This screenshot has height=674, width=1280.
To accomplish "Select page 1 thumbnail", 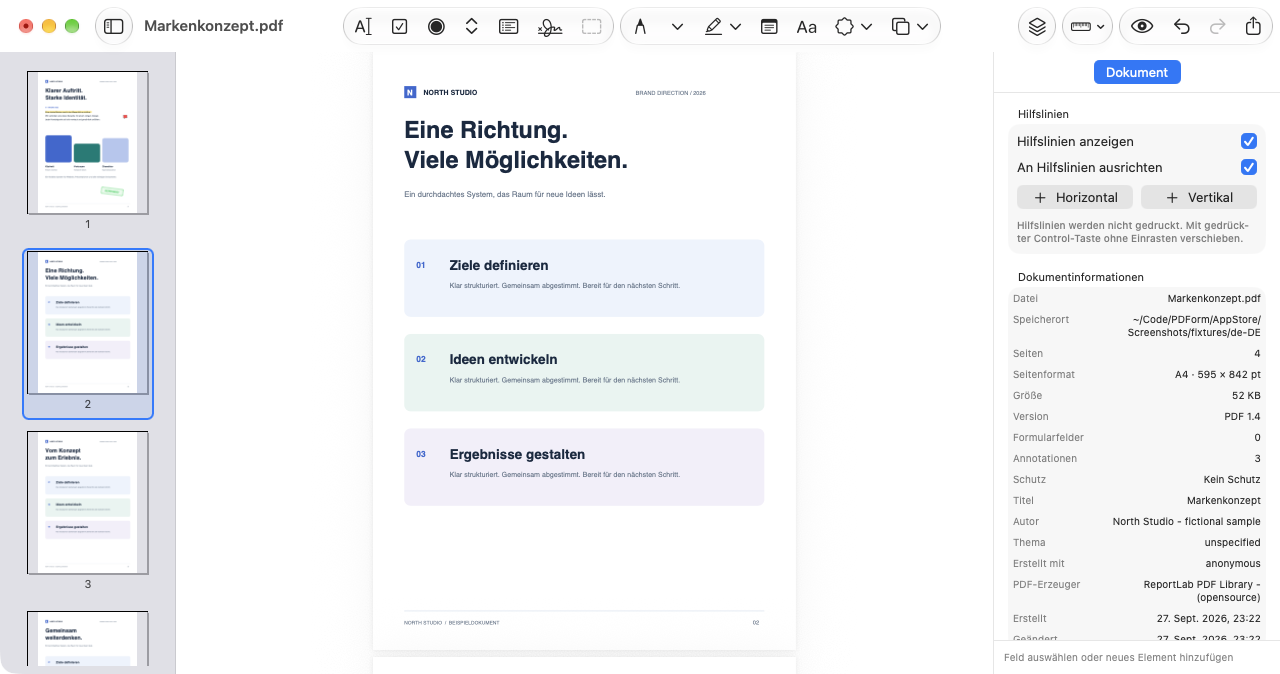I will point(88,143).
